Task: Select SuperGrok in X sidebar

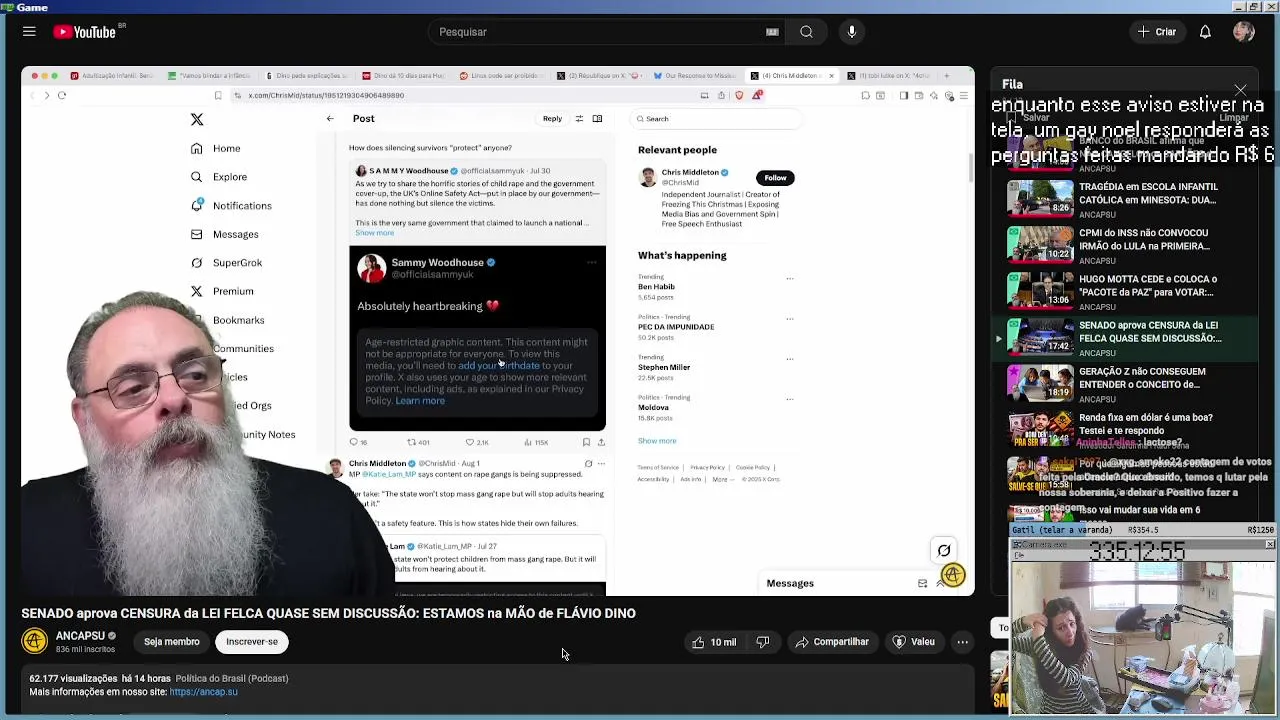Action: (226, 263)
